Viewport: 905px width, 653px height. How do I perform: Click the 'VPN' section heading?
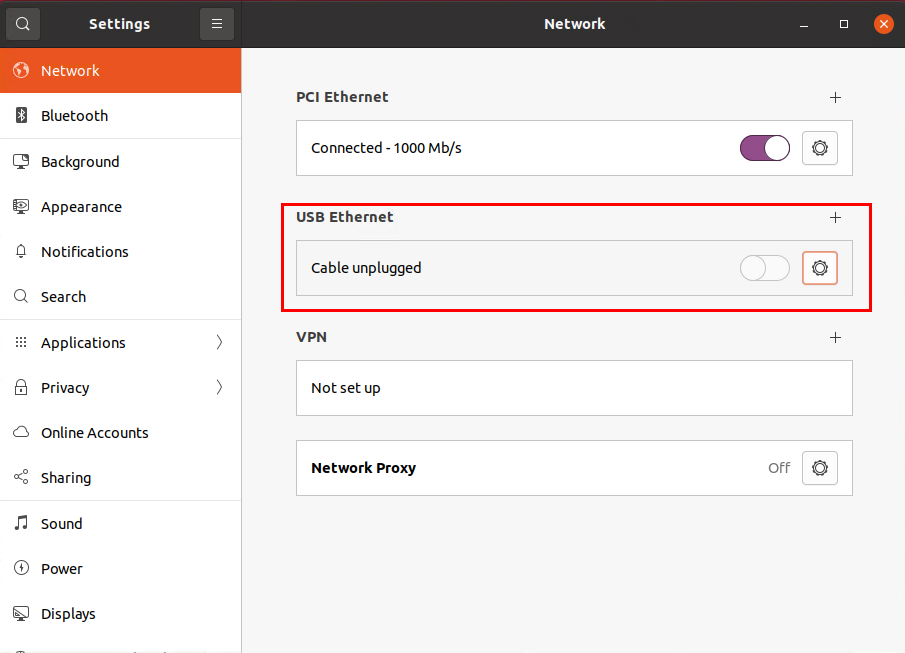coord(311,337)
